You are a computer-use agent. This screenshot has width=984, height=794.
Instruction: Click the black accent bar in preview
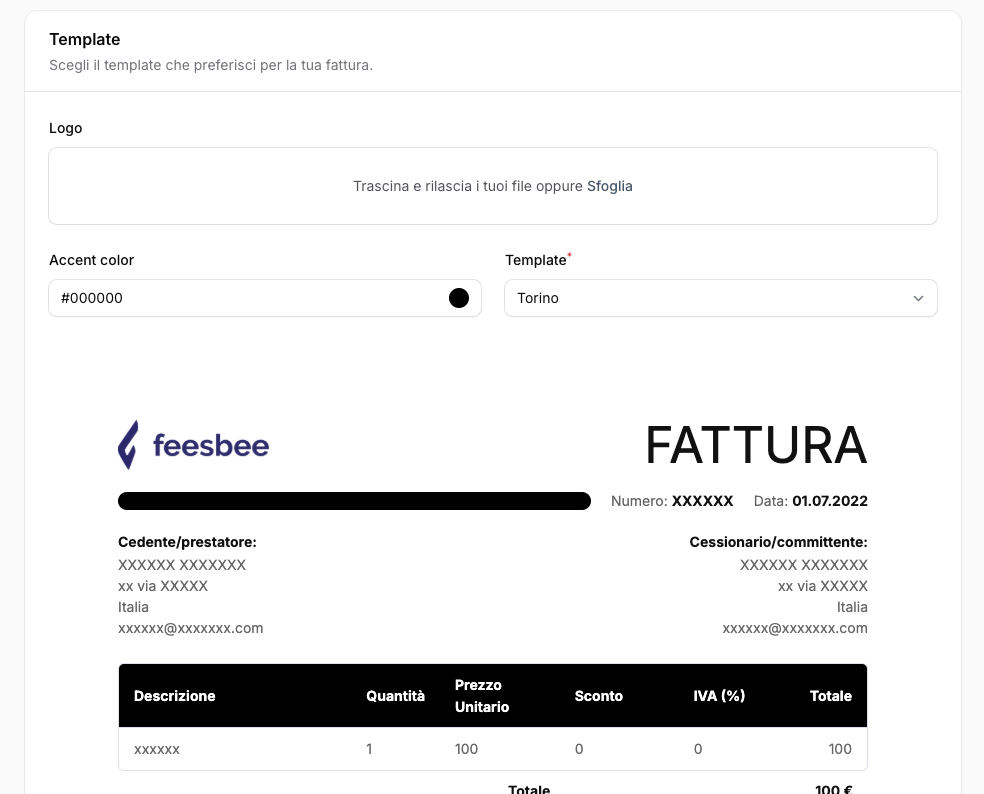click(x=354, y=501)
